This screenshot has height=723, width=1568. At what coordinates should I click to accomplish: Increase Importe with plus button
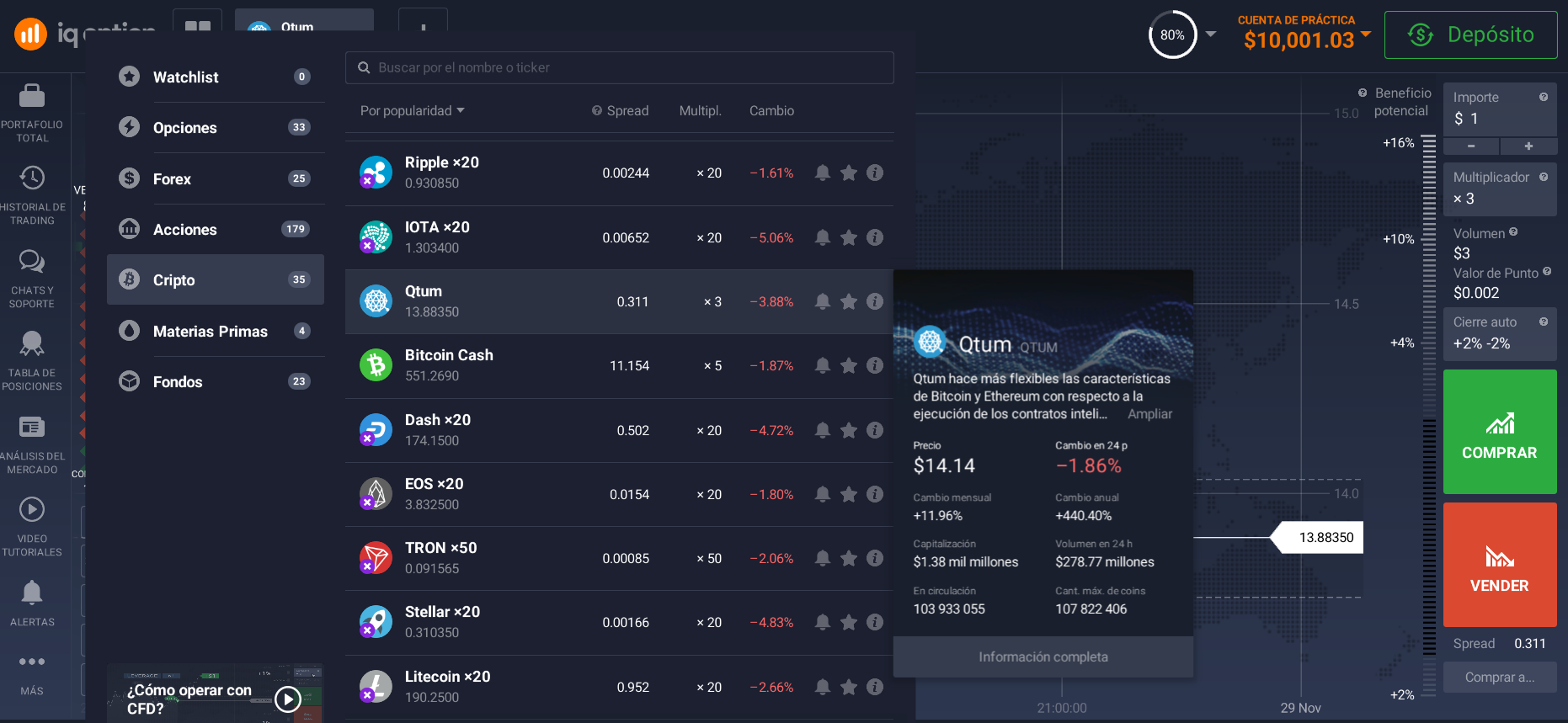point(1528,146)
